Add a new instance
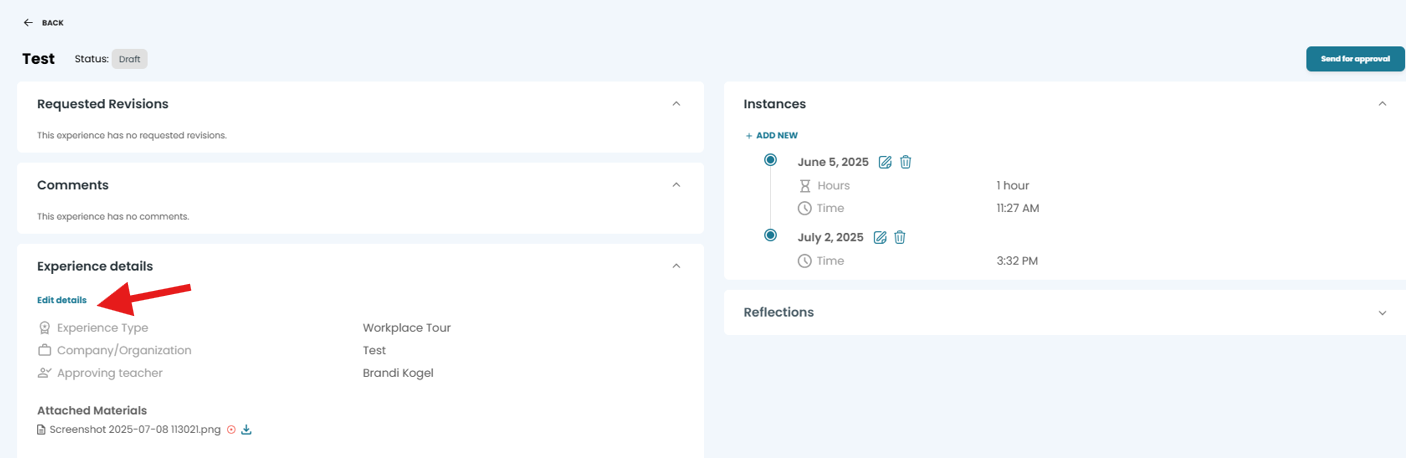Viewport: 1406px width, 458px height. [771, 135]
